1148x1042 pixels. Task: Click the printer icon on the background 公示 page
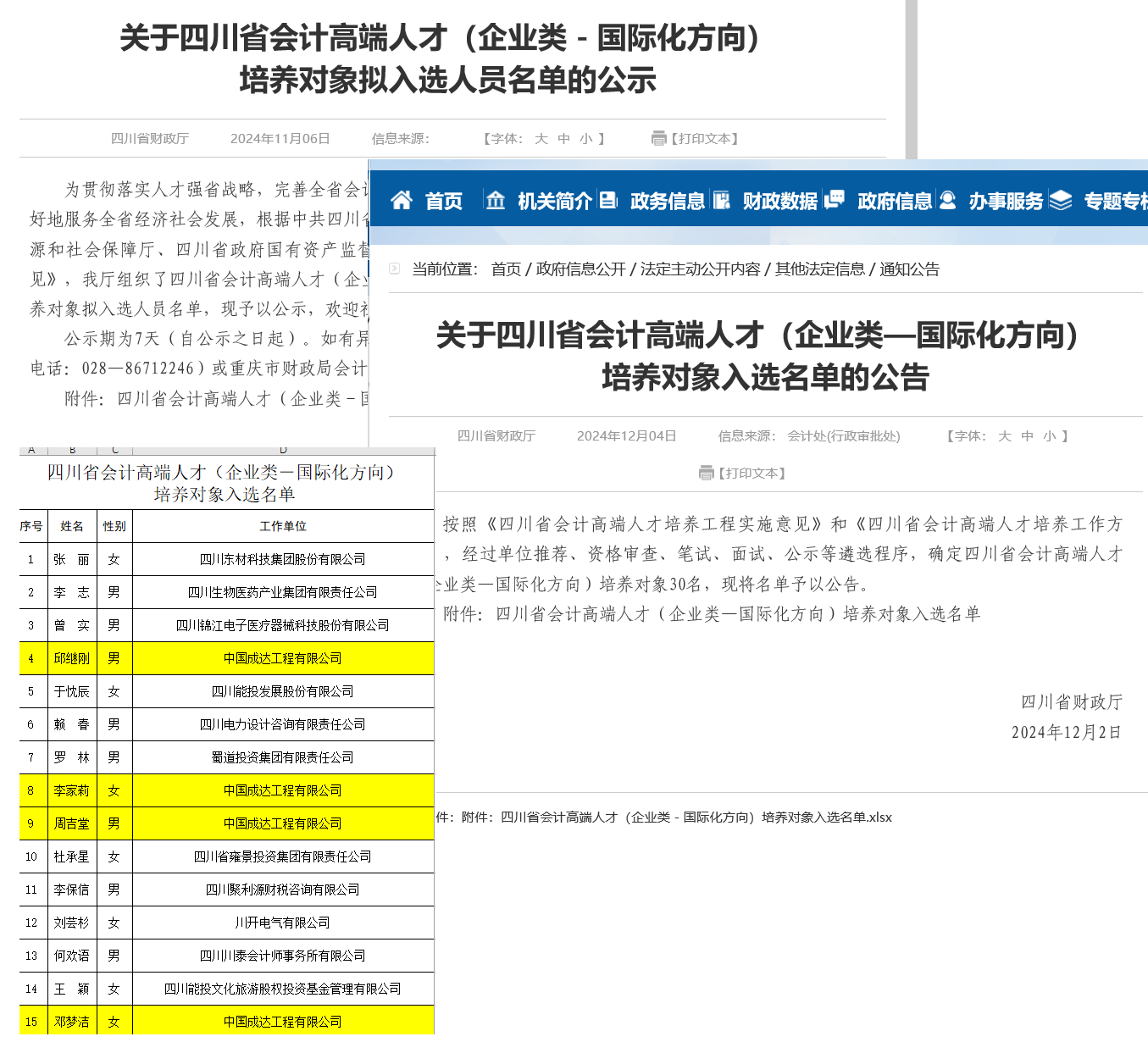coord(659,138)
